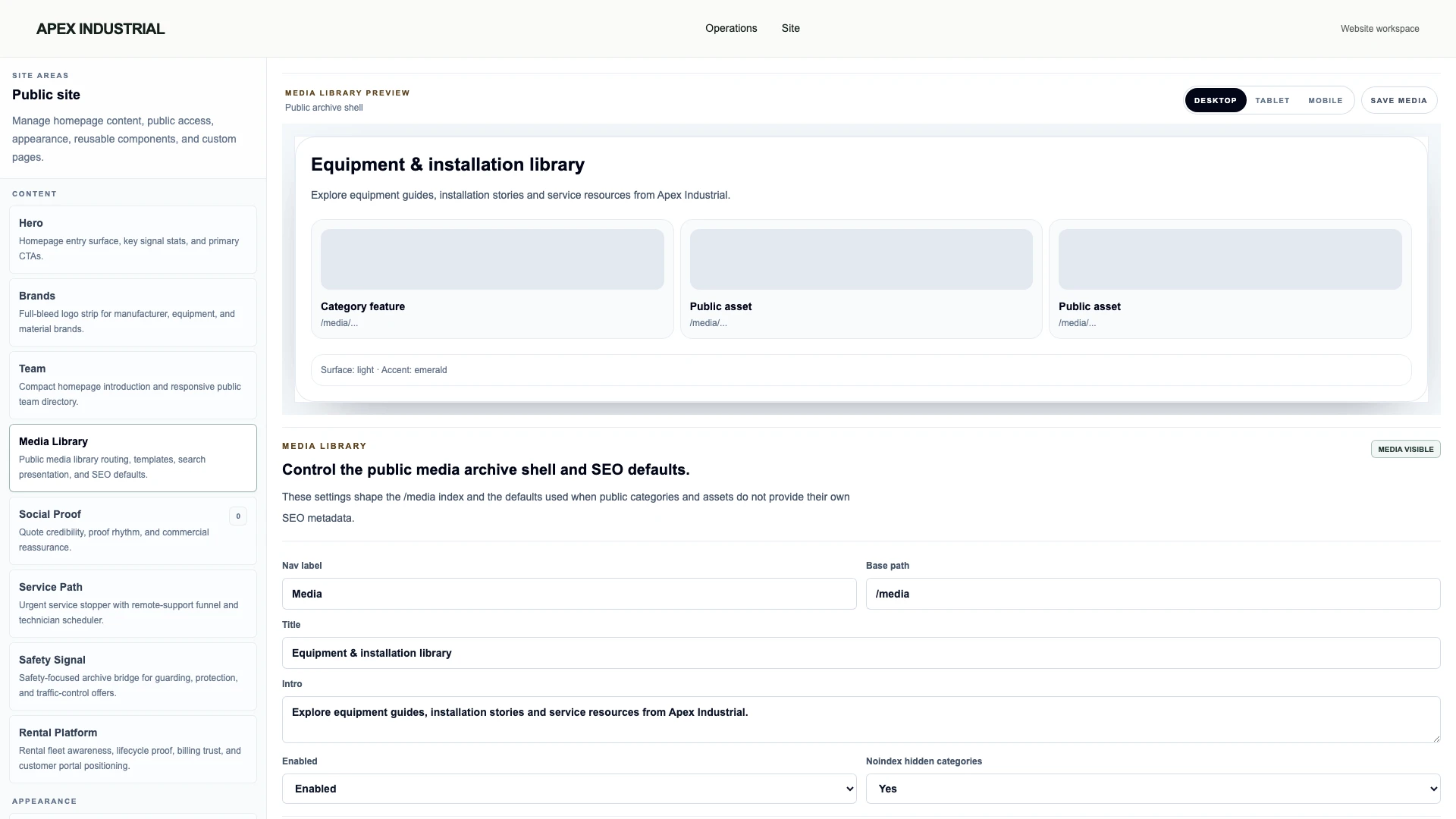This screenshot has height=819, width=1456.
Task: Open the Rental Platform section
Action: click(133, 749)
